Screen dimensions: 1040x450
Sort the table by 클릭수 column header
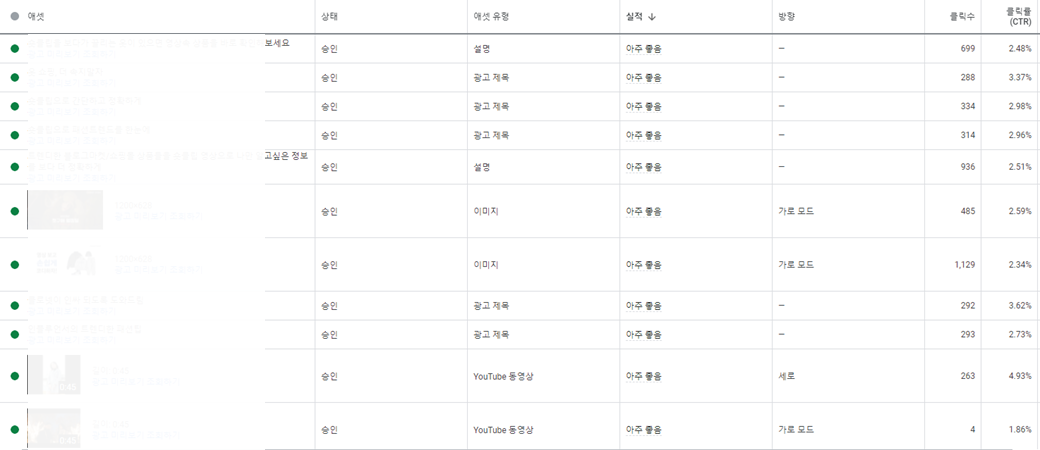tap(962, 17)
